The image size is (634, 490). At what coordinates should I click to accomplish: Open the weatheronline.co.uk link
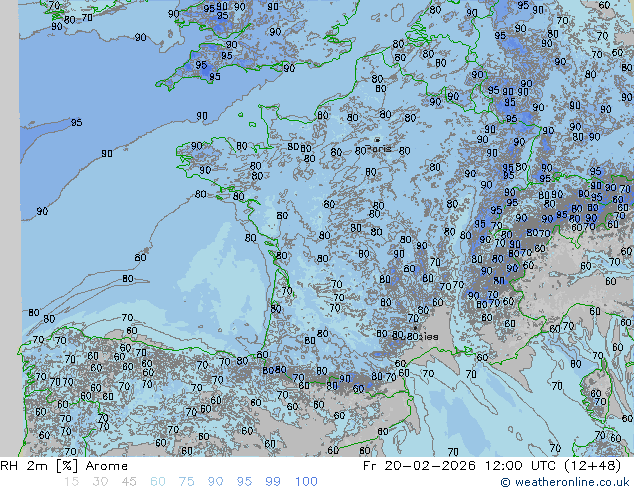pyautogui.click(x=572, y=482)
